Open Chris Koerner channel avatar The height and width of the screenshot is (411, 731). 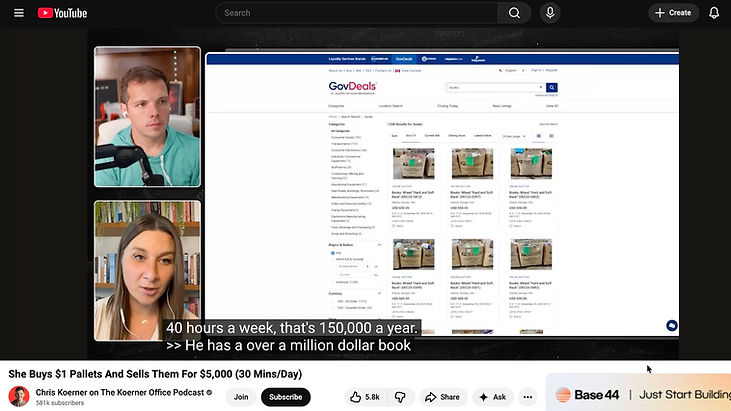pos(19,397)
